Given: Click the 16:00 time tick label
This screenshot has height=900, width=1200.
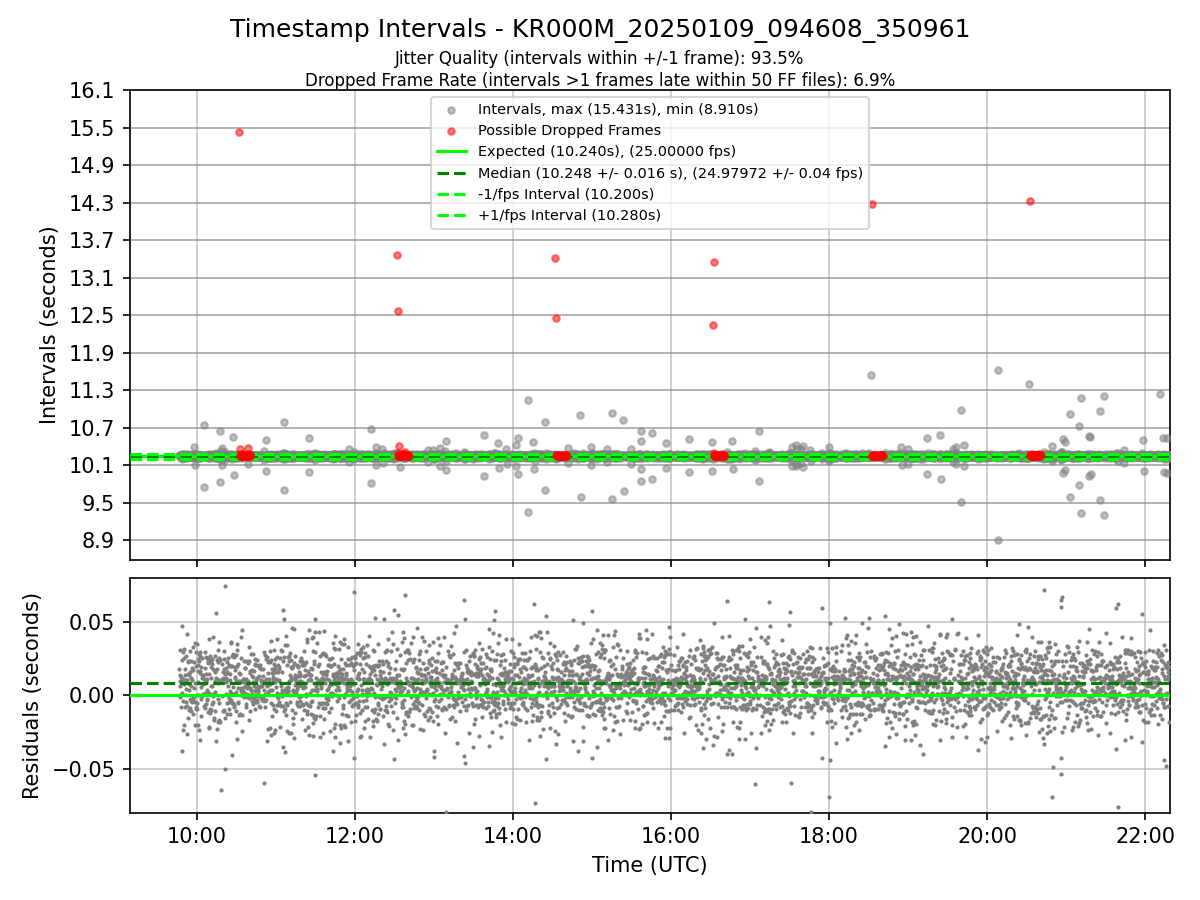Looking at the screenshot, I should (x=671, y=836).
